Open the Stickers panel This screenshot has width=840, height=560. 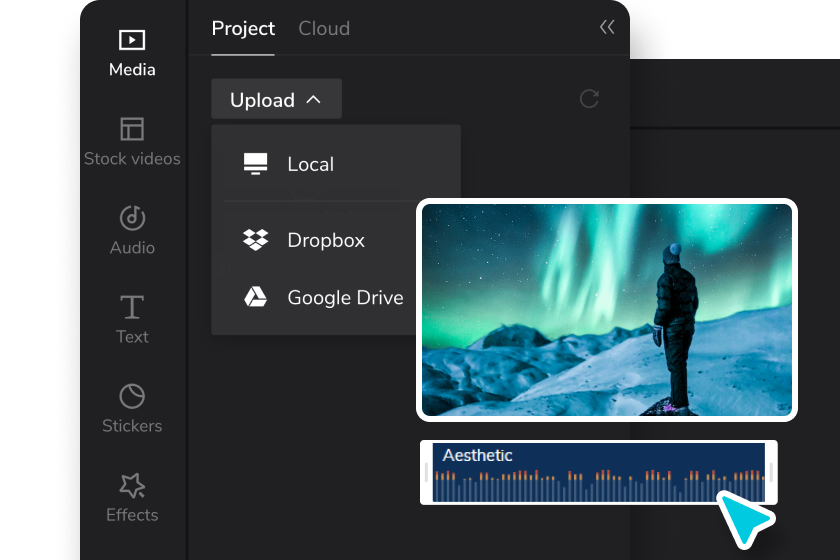pos(132,409)
